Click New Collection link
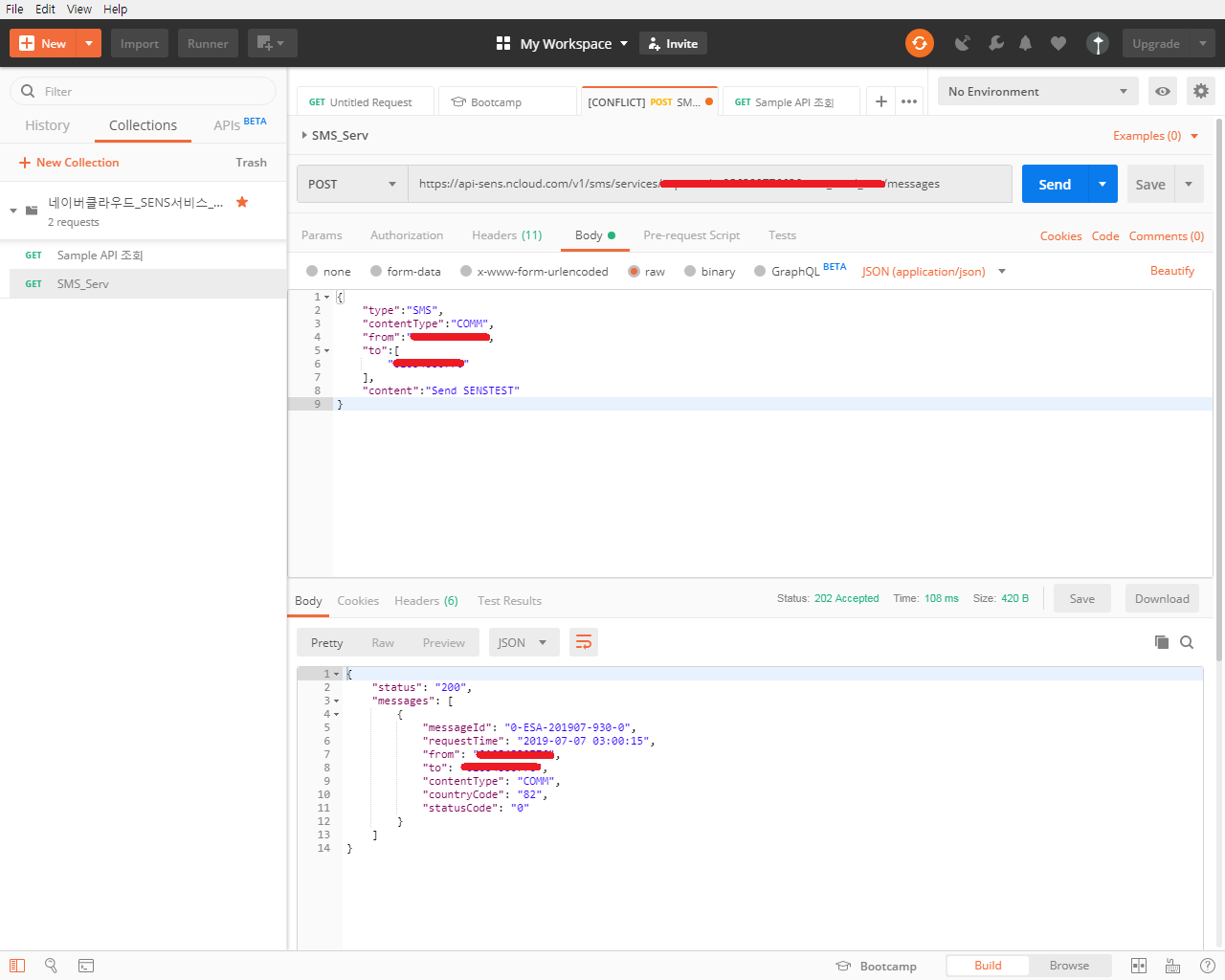Image resolution: width=1225 pixels, height=980 pixels. [x=69, y=162]
